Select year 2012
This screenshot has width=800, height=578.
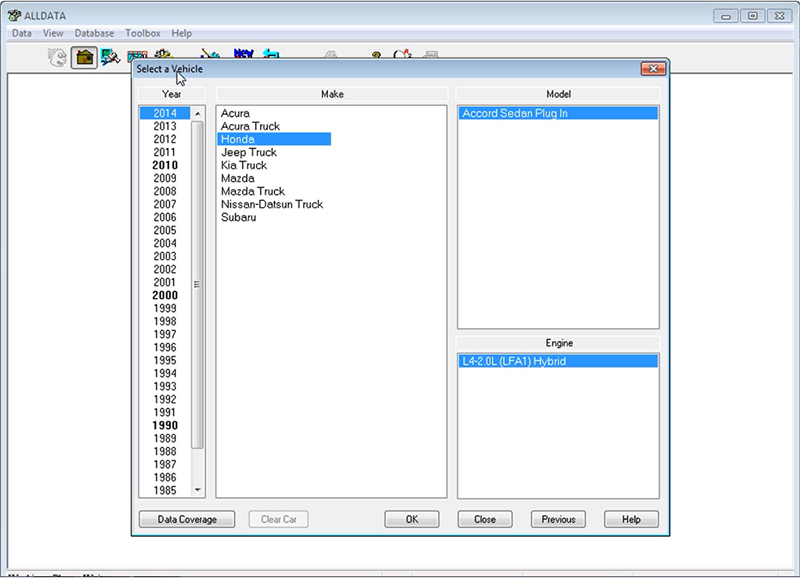pyautogui.click(x=165, y=139)
